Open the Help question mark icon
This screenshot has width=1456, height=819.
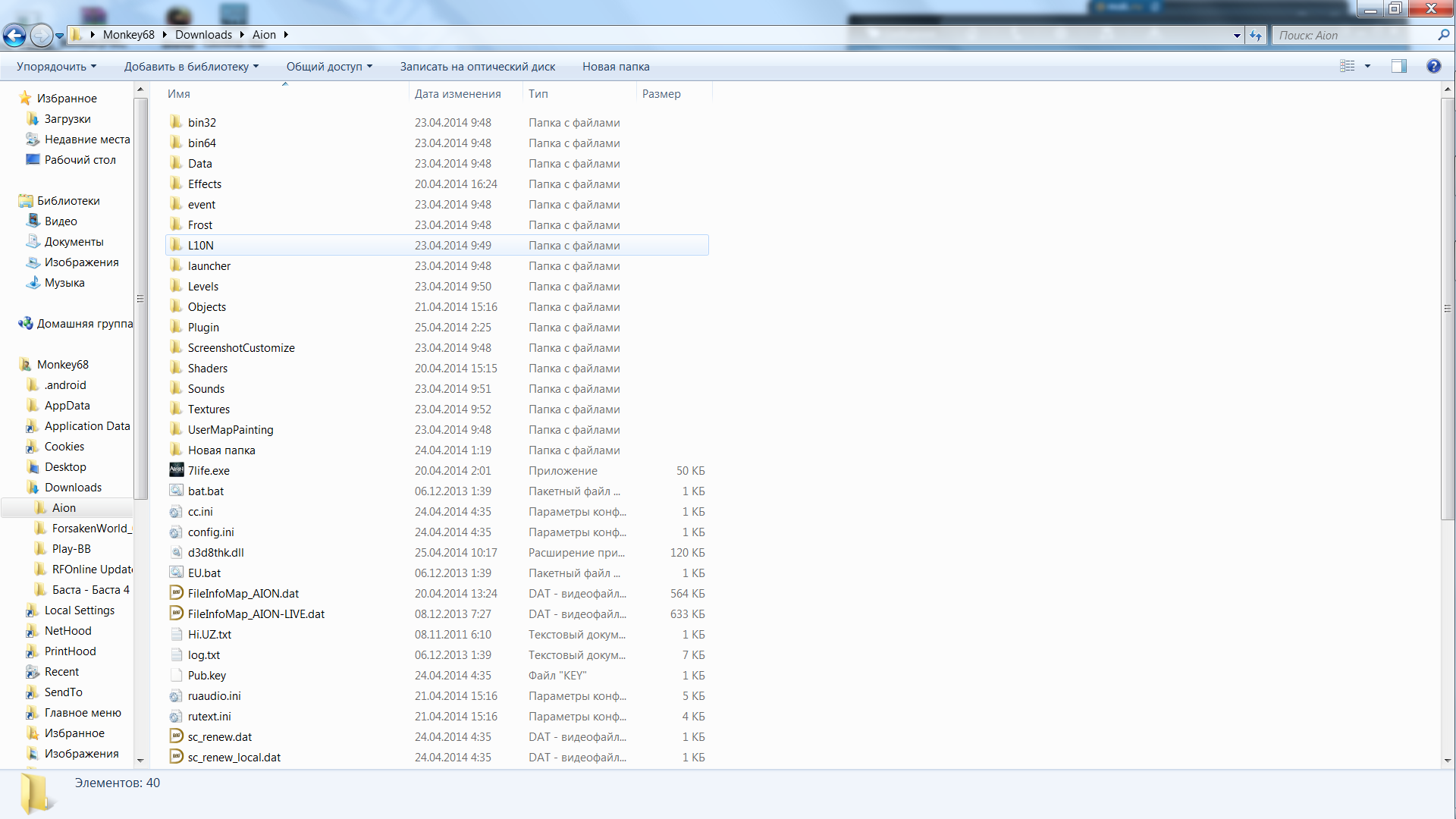point(1433,67)
